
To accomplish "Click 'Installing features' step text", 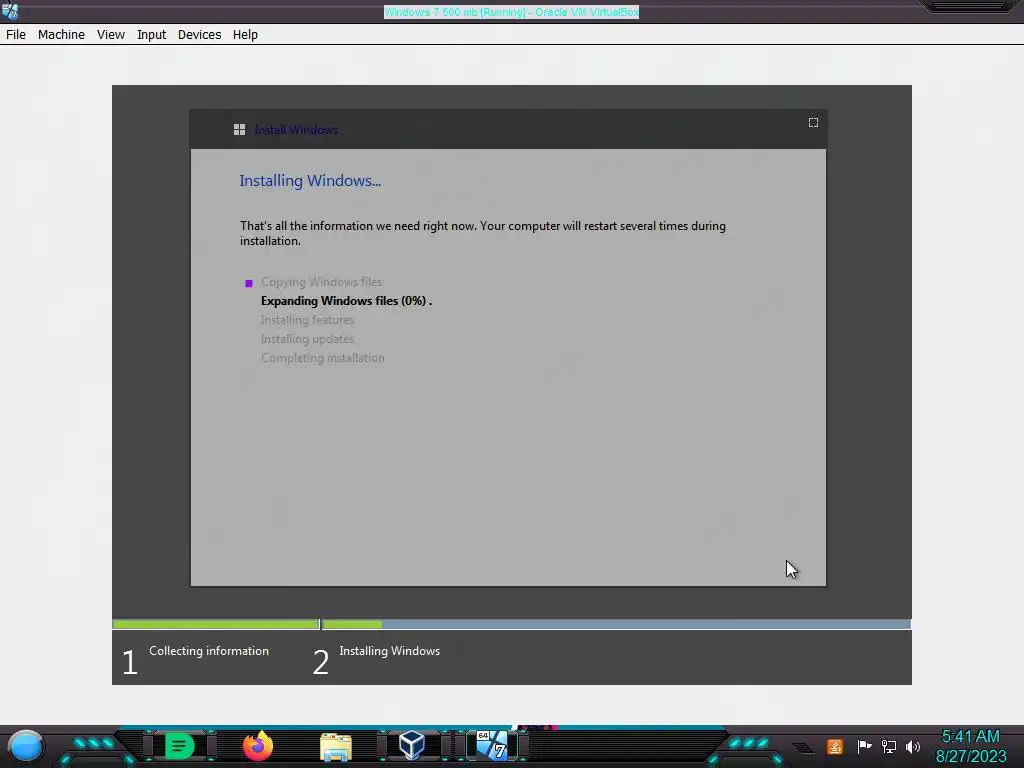I will pyautogui.click(x=307, y=320).
